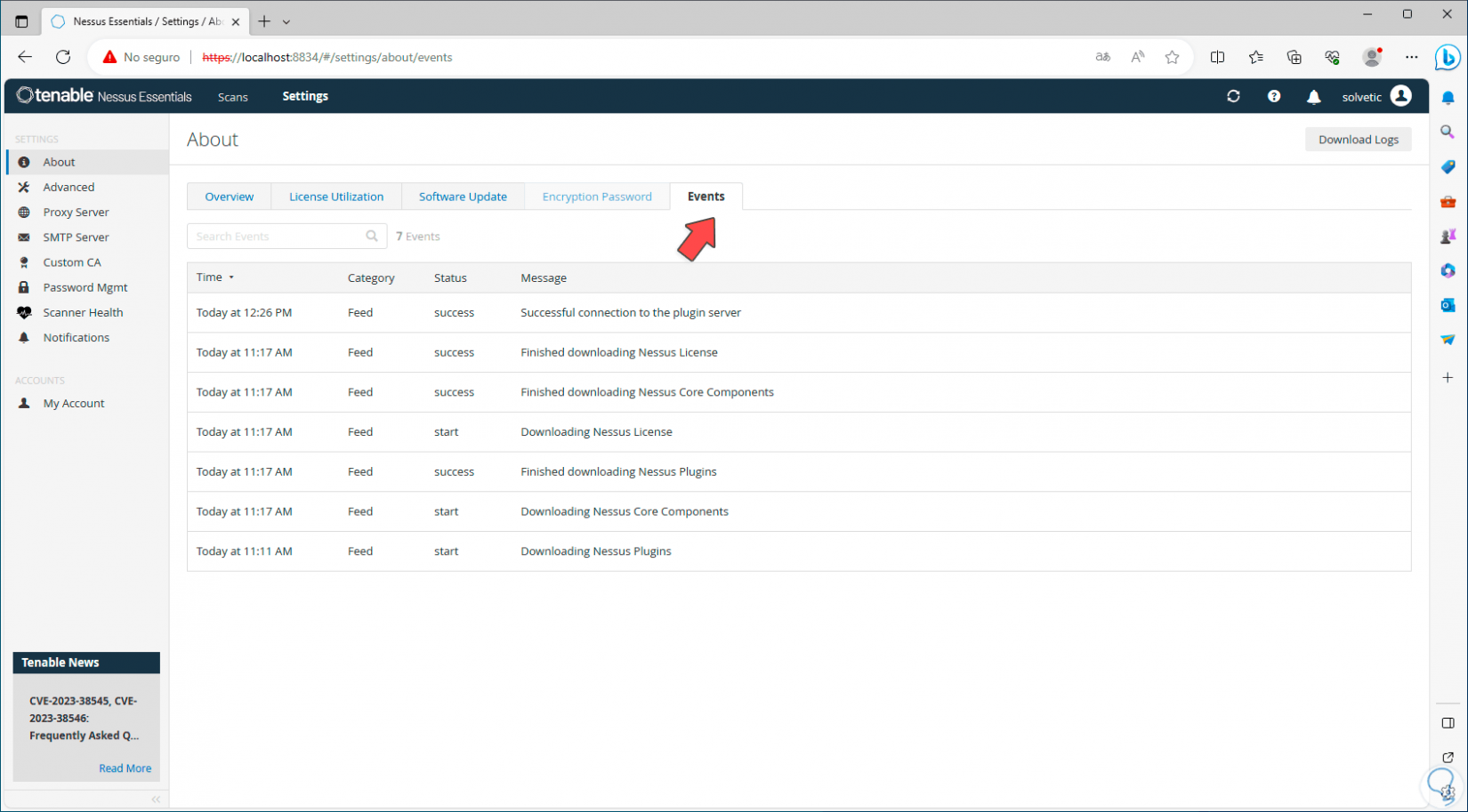Image resolution: width=1468 pixels, height=812 pixels.
Task: Open the browser profile icon
Action: point(1372,57)
